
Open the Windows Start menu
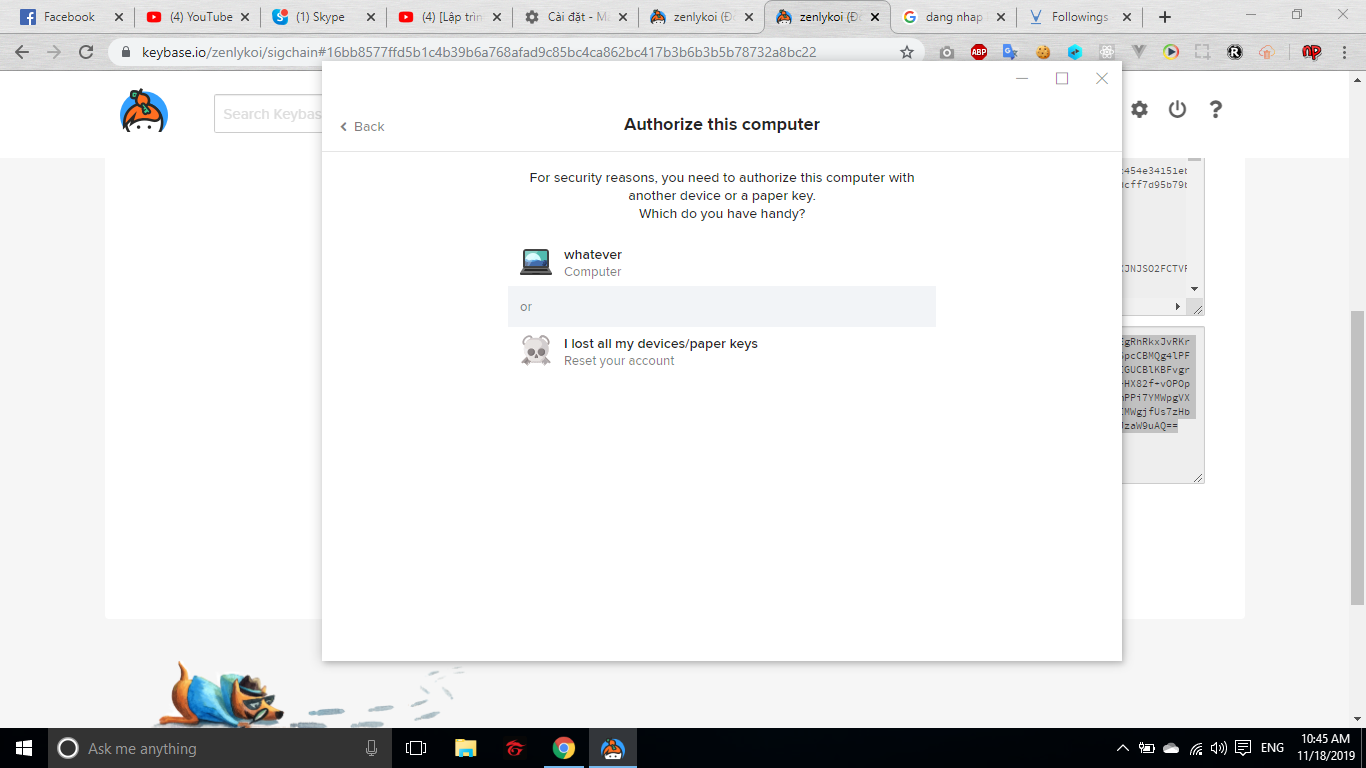tap(24, 748)
